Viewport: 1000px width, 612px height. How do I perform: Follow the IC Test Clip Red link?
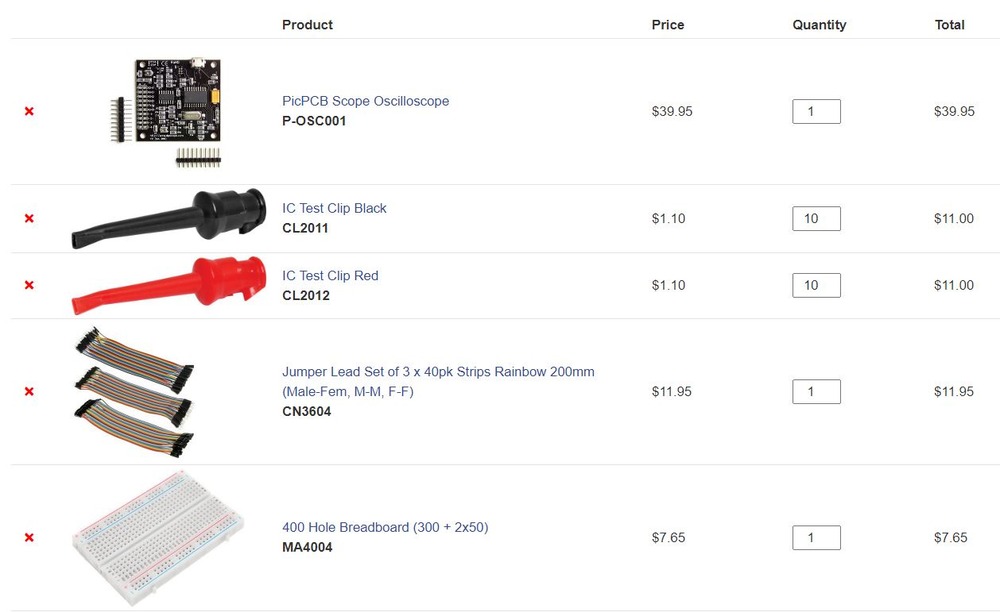coord(330,275)
